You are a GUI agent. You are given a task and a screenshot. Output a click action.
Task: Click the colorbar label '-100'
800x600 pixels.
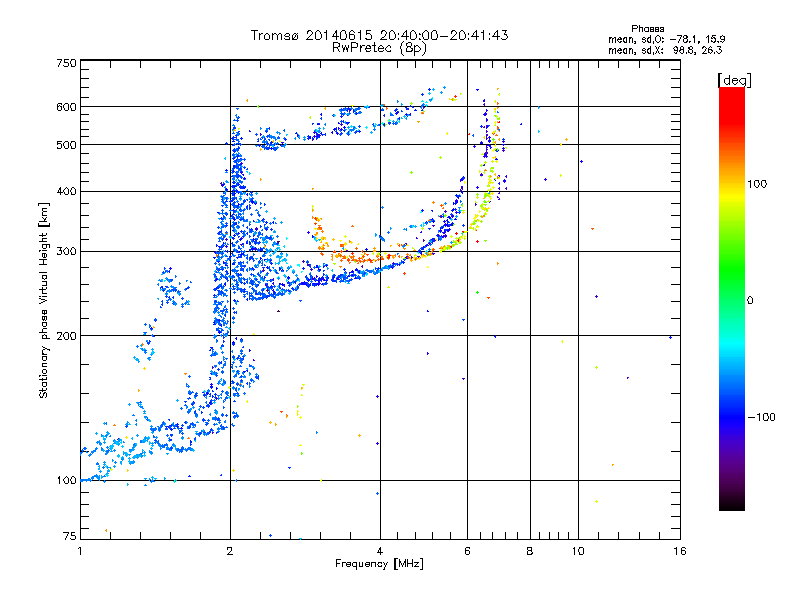[x=761, y=417]
